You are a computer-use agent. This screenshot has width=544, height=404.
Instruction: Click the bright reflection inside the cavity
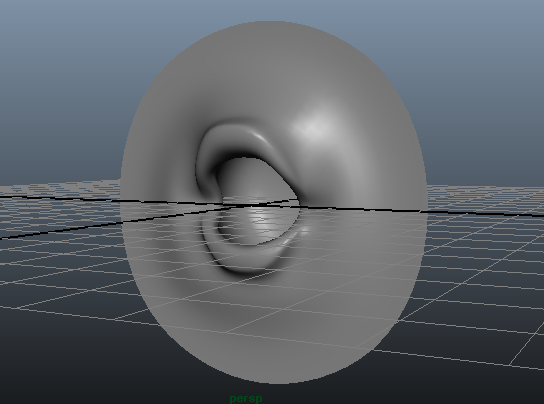pyautogui.click(x=264, y=222)
